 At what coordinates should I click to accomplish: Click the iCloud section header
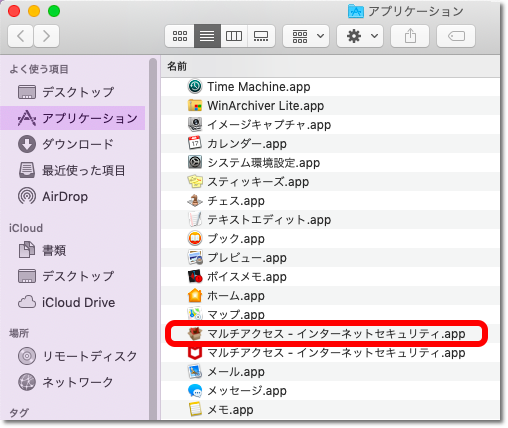pyautogui.click(x=26, y=228)
